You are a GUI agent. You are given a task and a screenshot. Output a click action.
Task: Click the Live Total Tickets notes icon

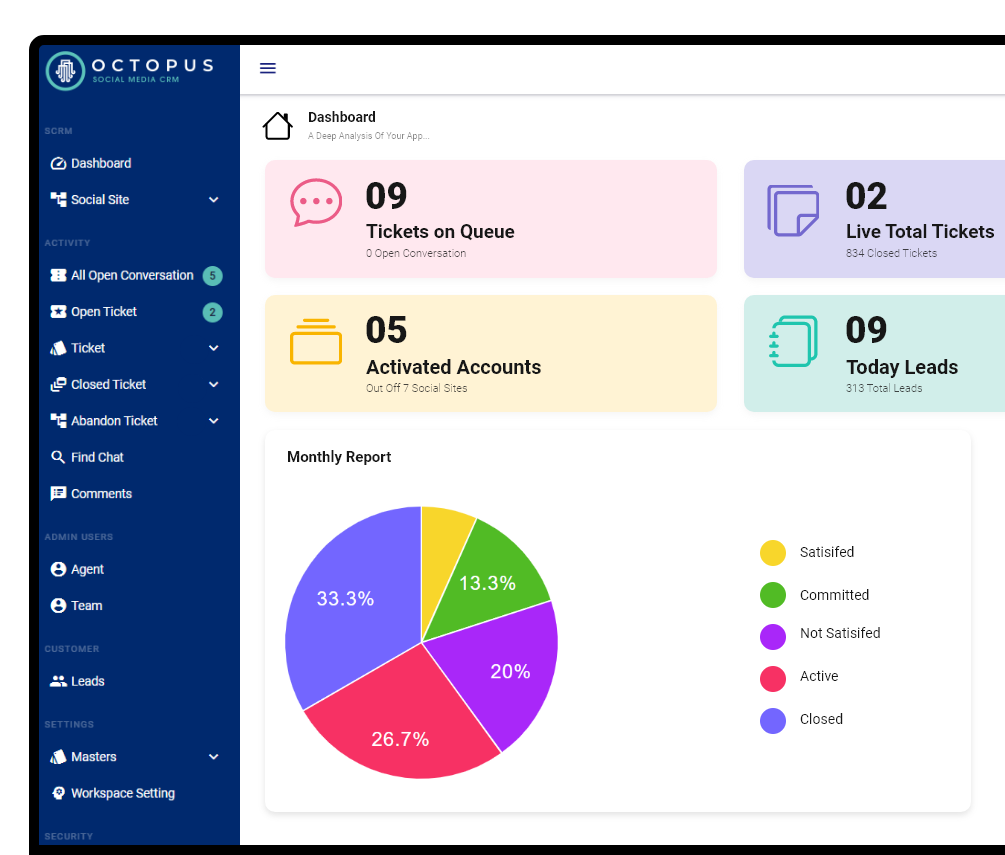[x=792, y=210]
